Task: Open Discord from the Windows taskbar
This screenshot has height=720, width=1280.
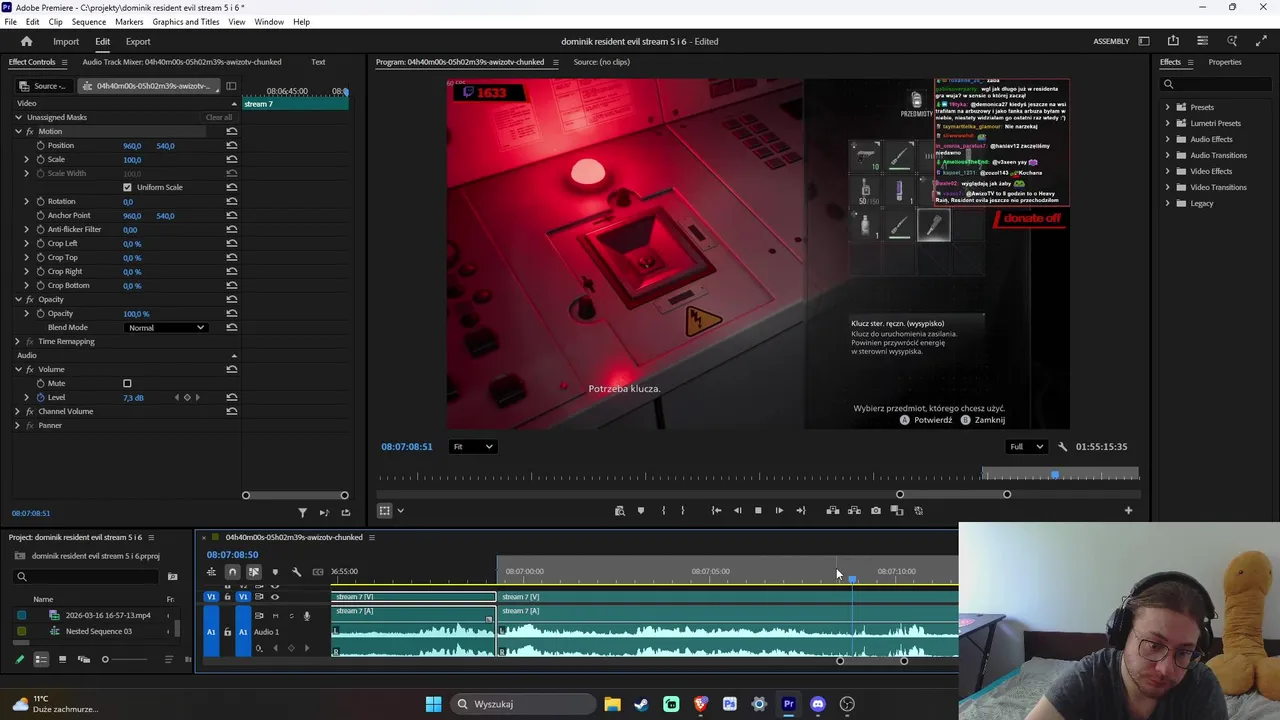Action: pos(818,704)
